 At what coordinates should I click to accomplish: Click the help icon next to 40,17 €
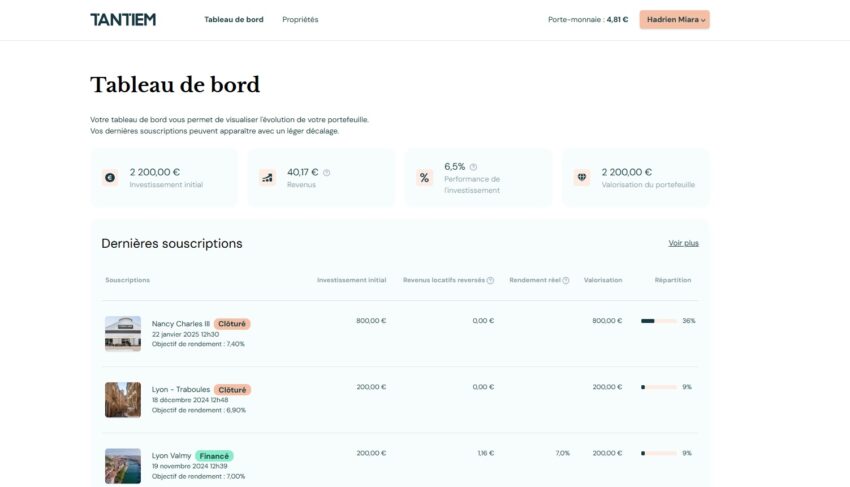point(327,172)
